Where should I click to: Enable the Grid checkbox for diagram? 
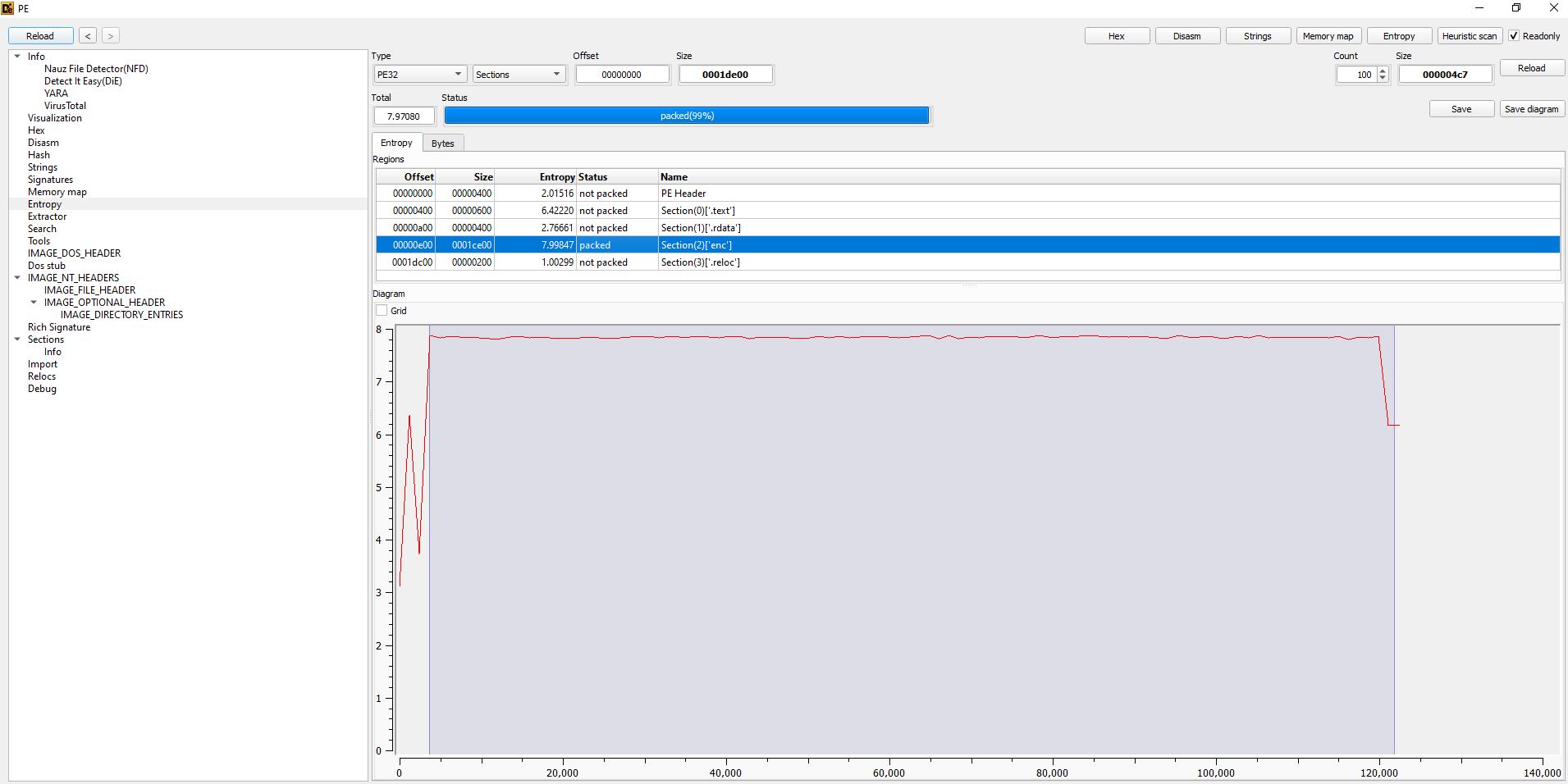click(x=382, y=311)
